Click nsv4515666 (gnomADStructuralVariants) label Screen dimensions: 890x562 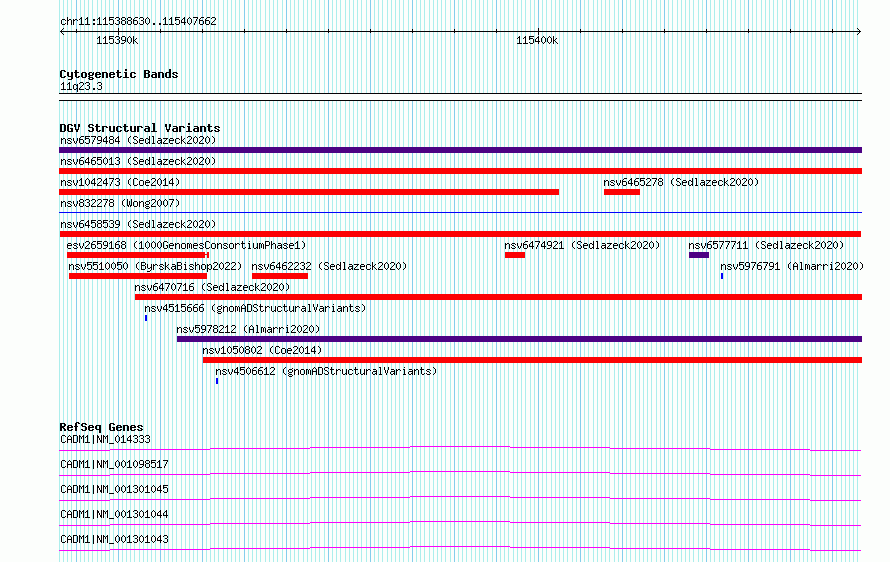[x=255, y=308]
